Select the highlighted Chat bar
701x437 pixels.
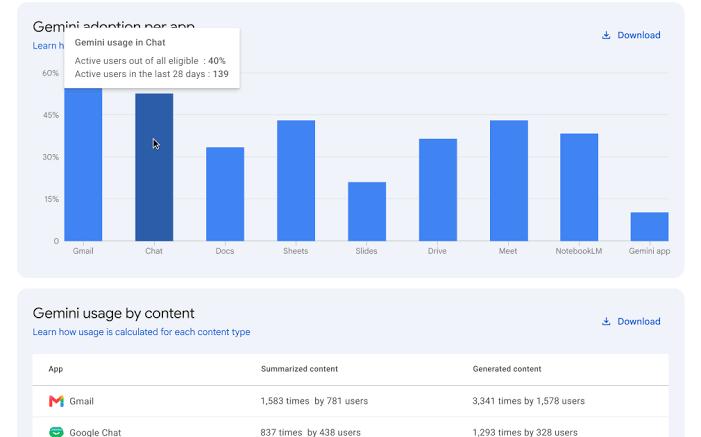point(154,167)
